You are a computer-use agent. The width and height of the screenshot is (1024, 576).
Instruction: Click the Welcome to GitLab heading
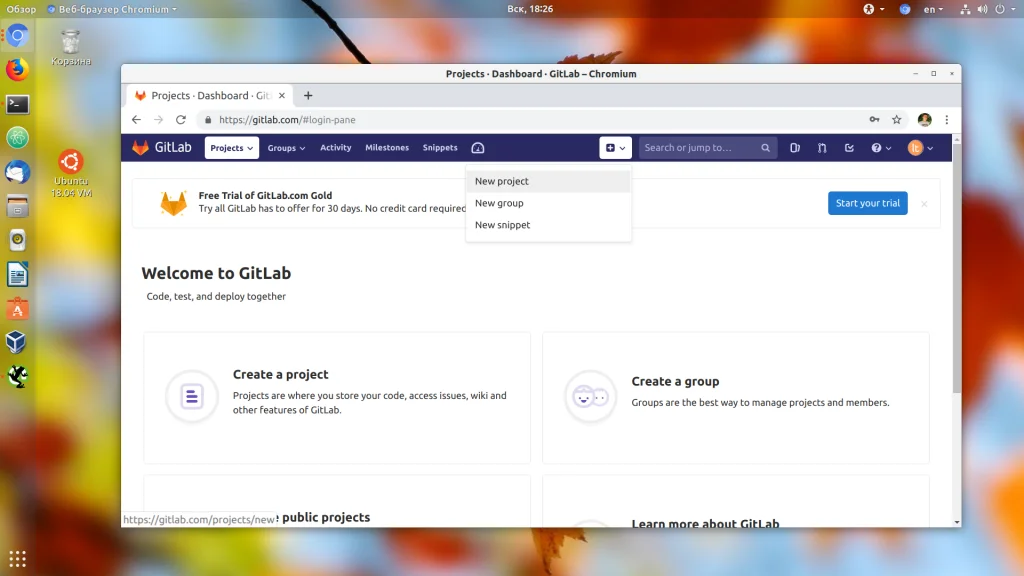click(x=216, y=273)
